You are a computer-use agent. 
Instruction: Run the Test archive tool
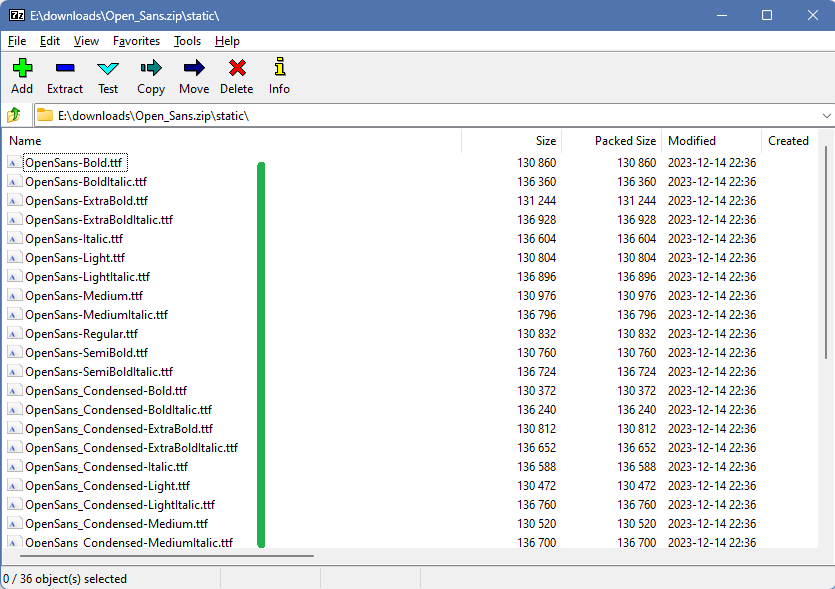click(x=108, y=68)
